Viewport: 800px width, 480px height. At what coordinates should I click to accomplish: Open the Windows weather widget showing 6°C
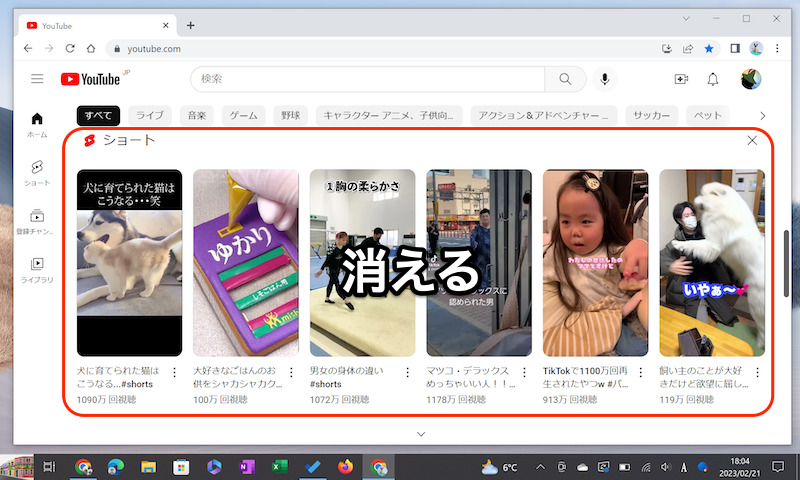(x=500, y=467)
